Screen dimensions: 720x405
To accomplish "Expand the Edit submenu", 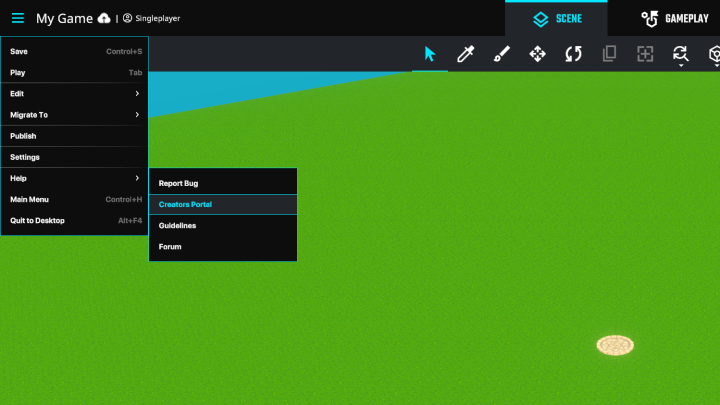I will point(74,94).
